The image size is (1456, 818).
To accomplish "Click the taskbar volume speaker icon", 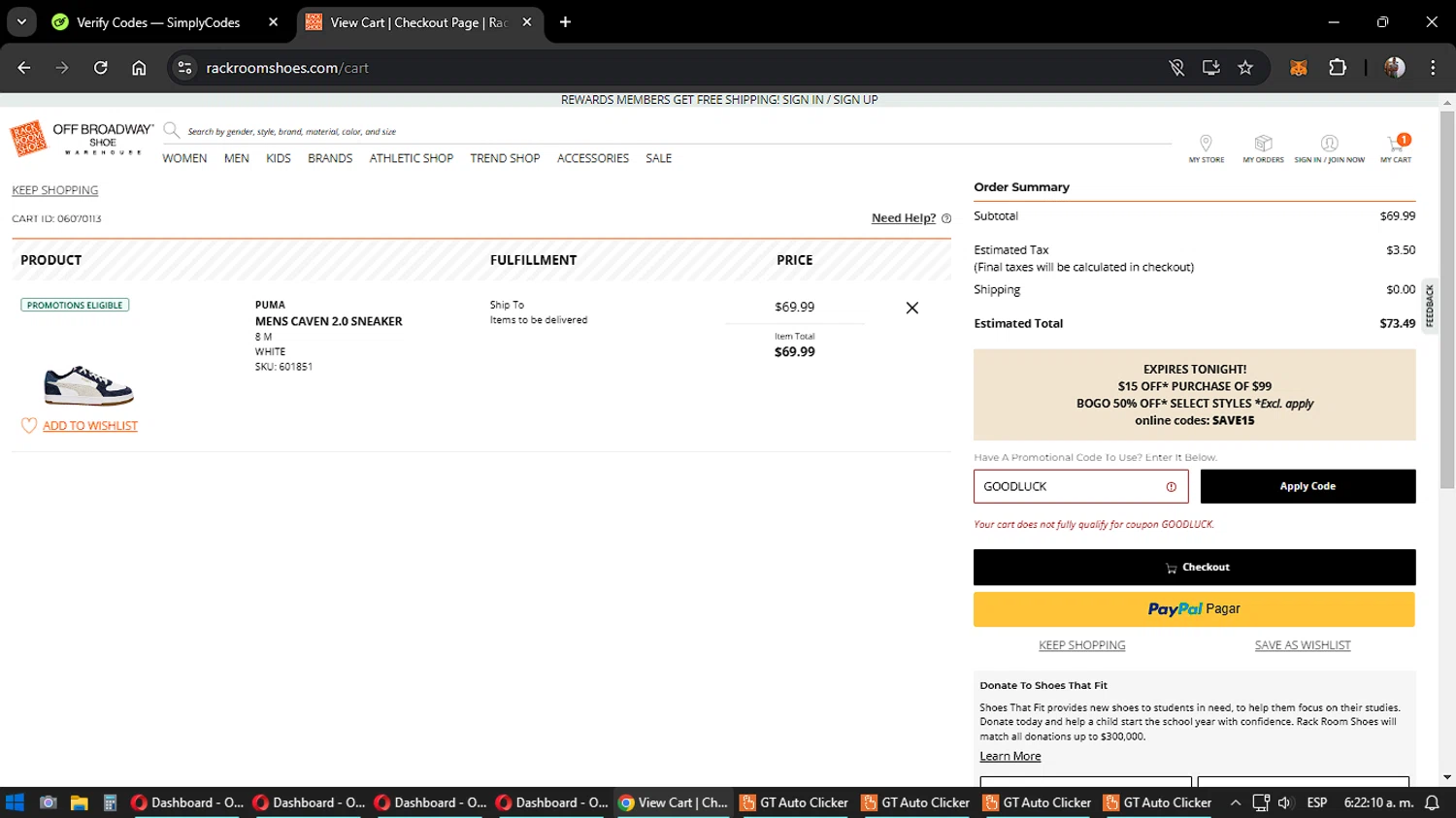I will 1284,802.
